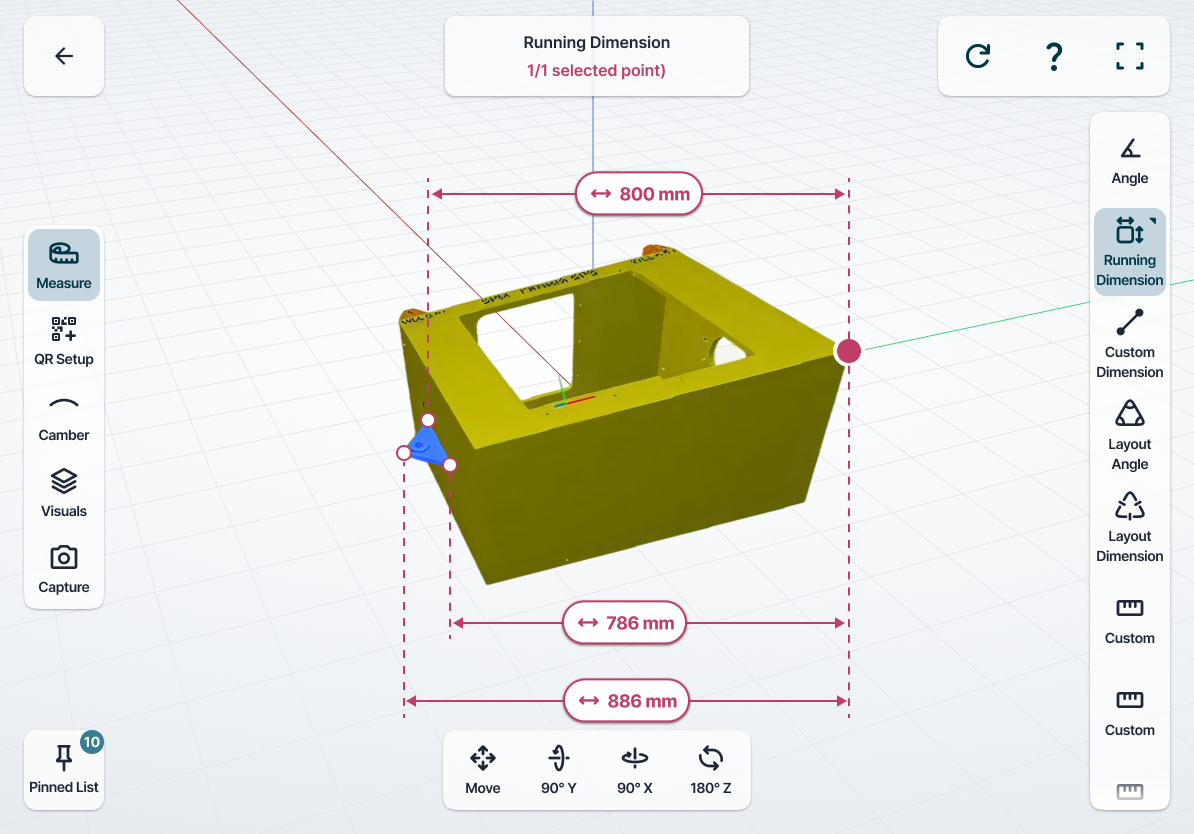This screenshot has width=1194, height=834.
Task: Select the Layout Dimension tool
Action: coord(1130,528)
